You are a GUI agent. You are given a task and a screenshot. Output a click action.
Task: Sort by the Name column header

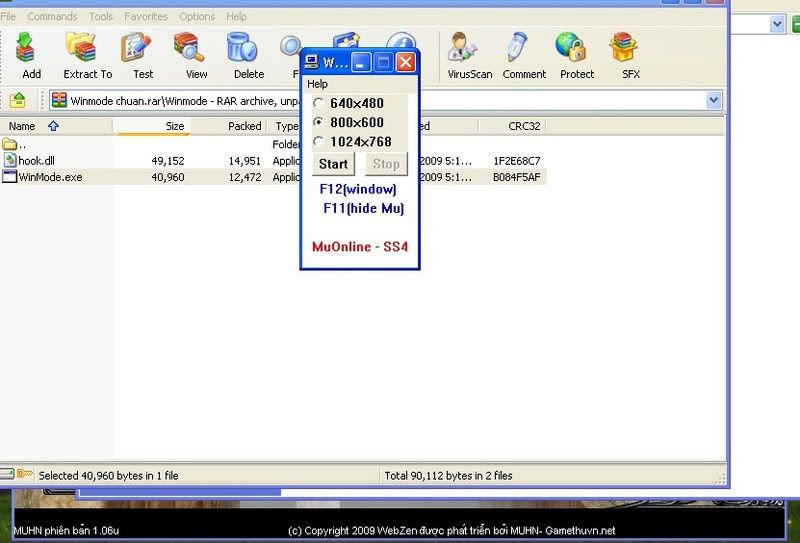coord(56,126)
